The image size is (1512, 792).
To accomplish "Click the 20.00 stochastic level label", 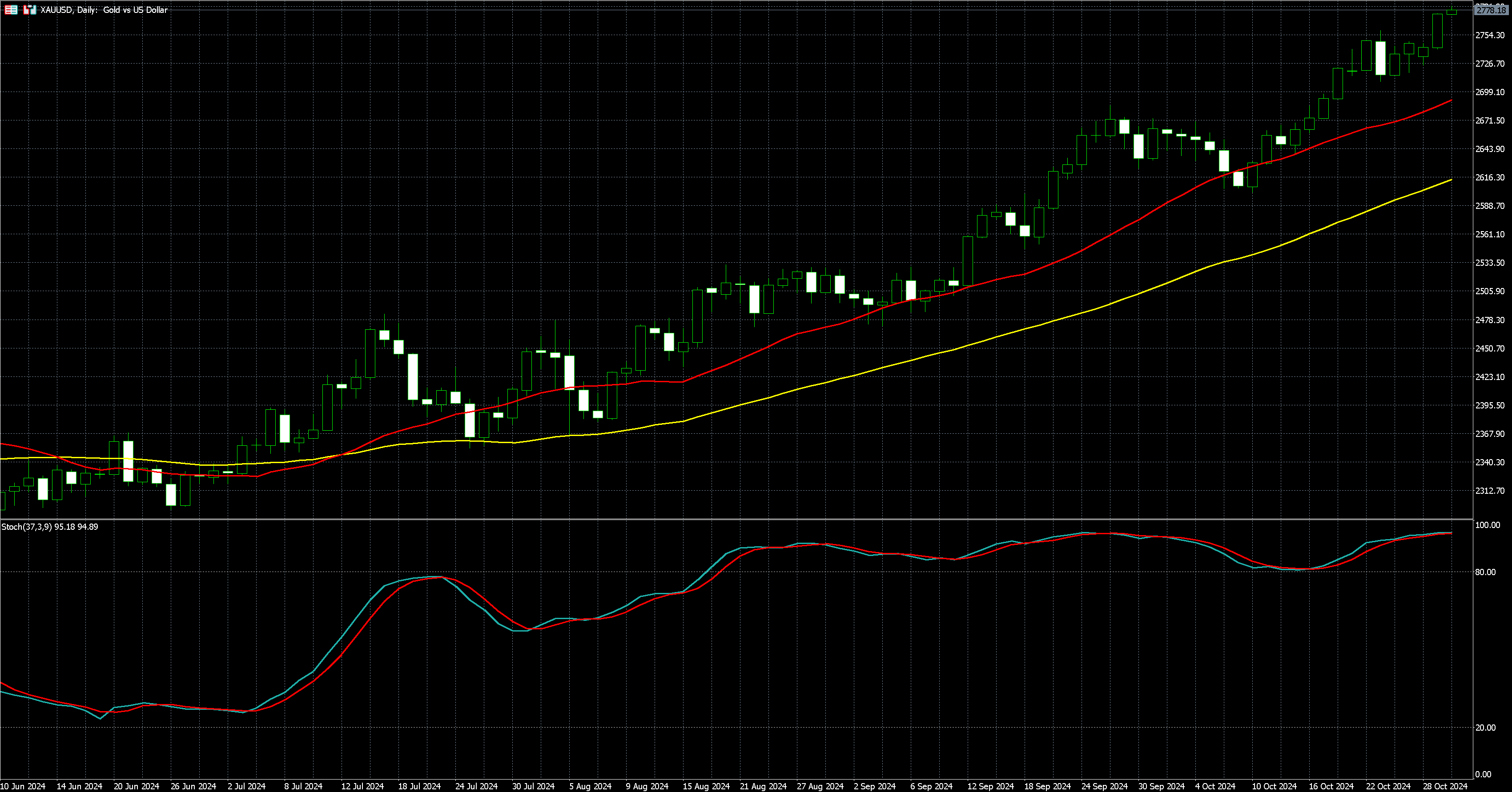I will click(1485, 728).
